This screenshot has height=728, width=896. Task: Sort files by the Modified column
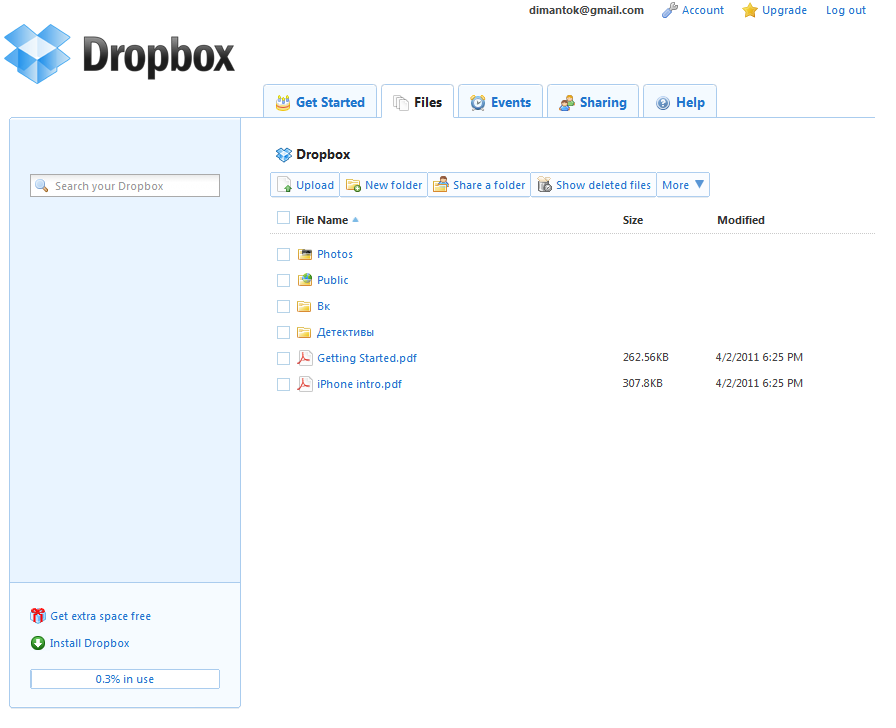point(740,220)
